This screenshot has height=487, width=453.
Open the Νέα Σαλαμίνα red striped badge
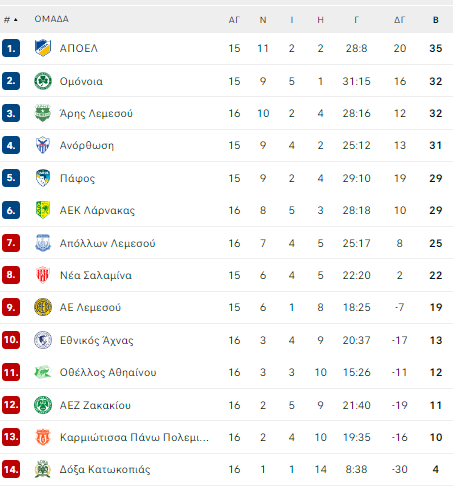coord(43,275)
